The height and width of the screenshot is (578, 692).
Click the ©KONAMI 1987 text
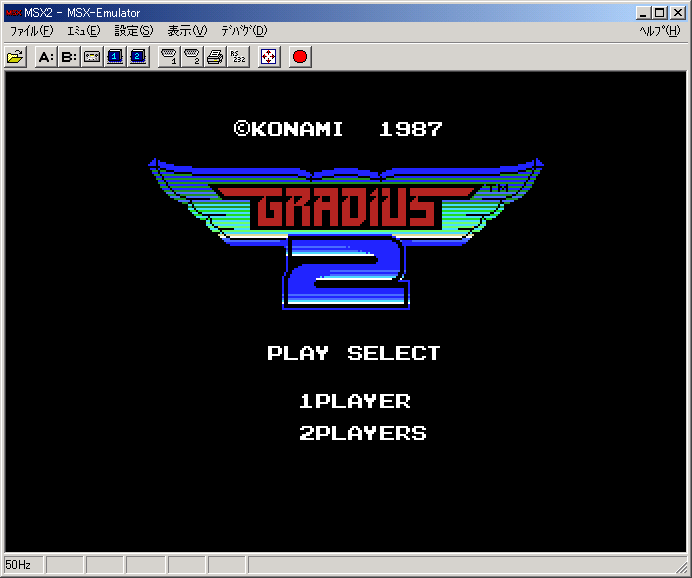338,129
